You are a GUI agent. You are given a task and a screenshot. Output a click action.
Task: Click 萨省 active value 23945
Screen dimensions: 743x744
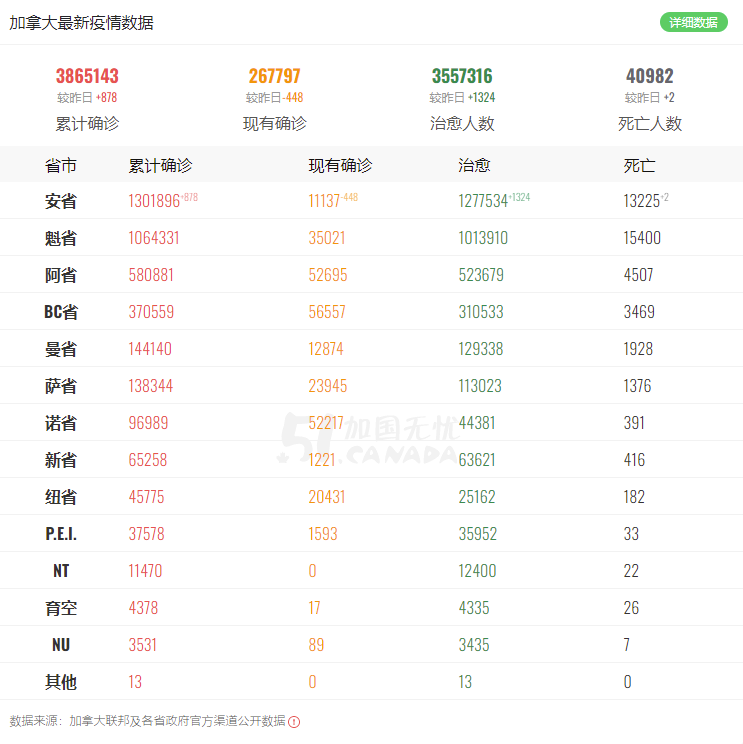coord(328,386)
